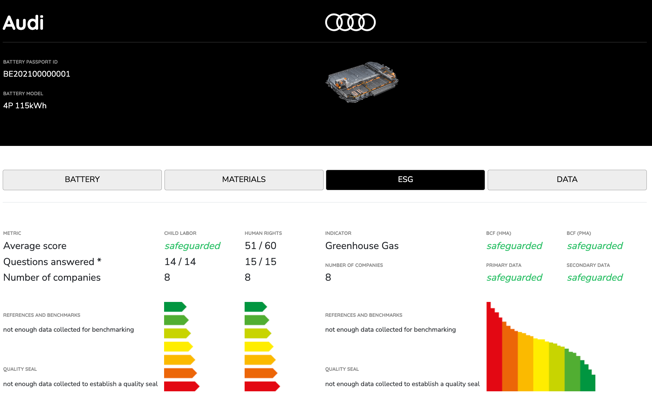
Task: Click the battery pack image
Action: [x=361, y=82]
